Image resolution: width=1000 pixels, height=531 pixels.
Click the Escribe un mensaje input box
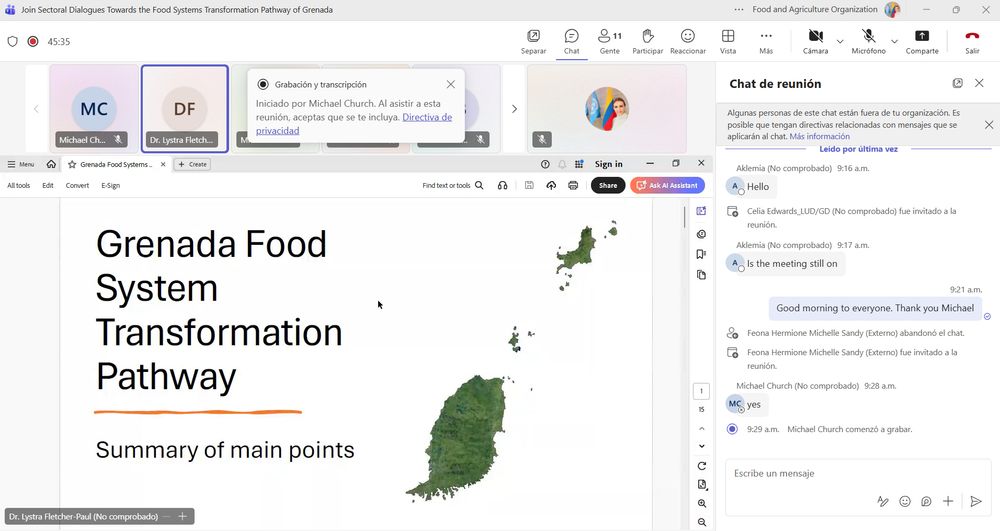click(857, 474)
